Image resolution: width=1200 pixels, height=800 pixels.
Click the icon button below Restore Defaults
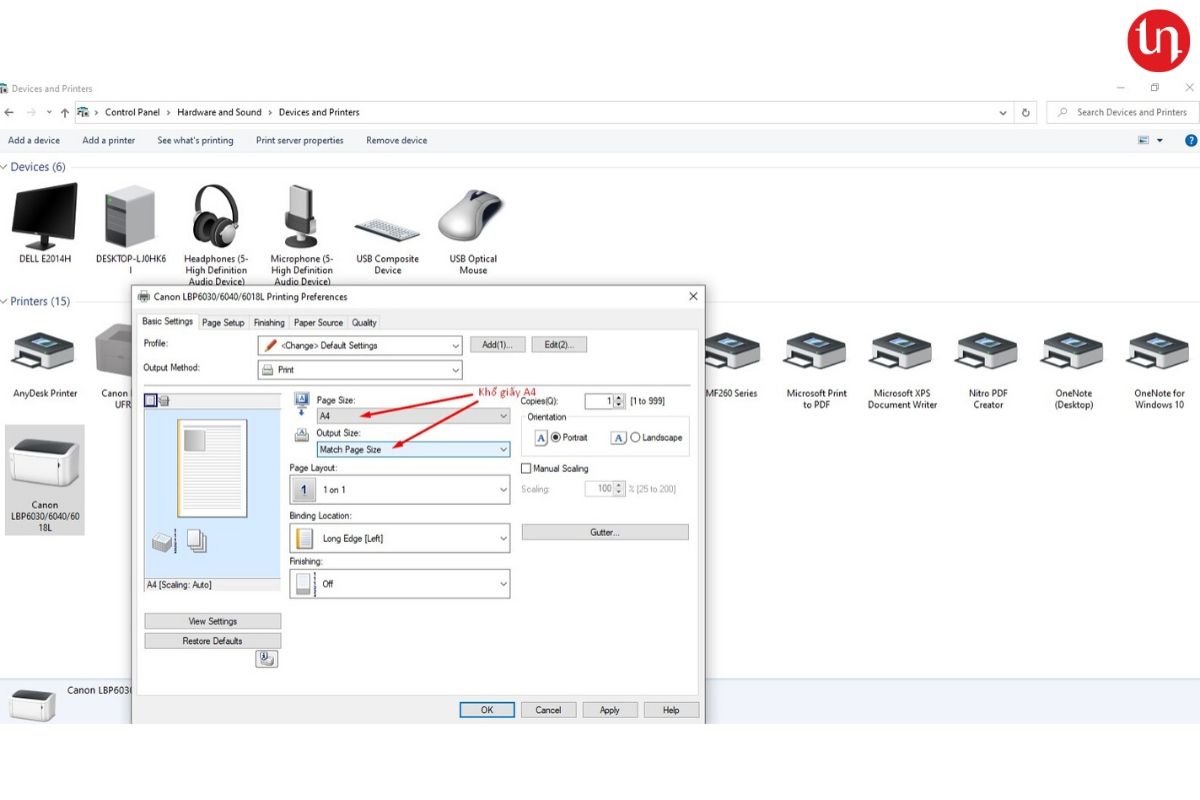(x=266, y=659)
